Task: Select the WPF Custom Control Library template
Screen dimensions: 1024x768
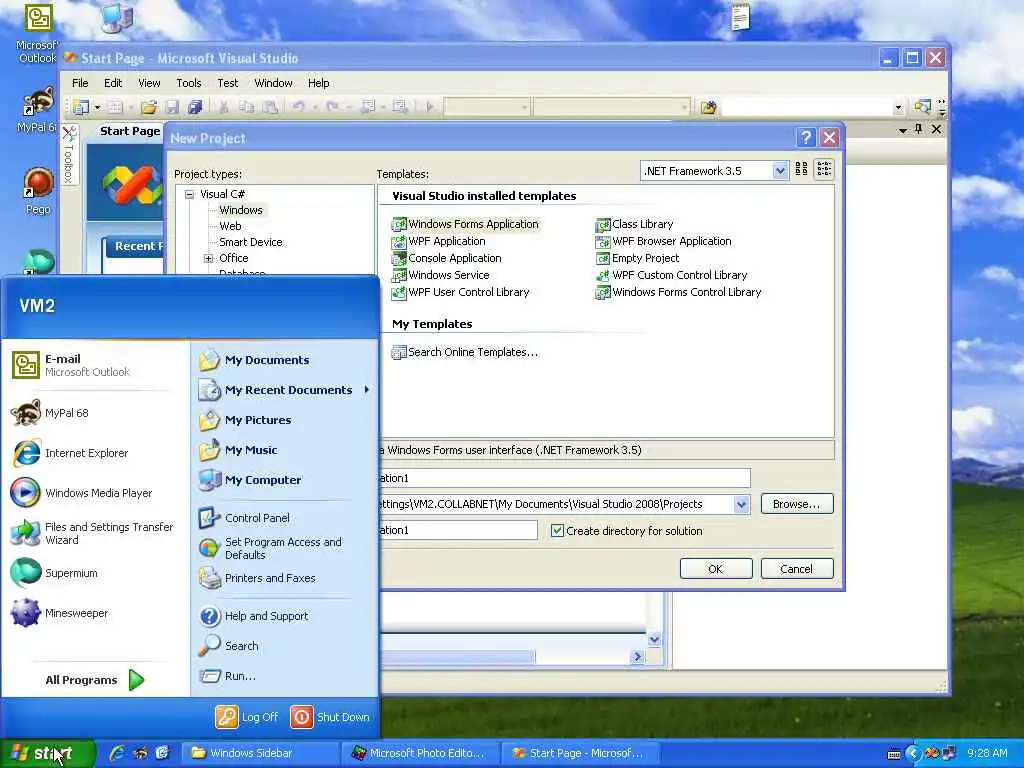Action: (x=671, y=275)
